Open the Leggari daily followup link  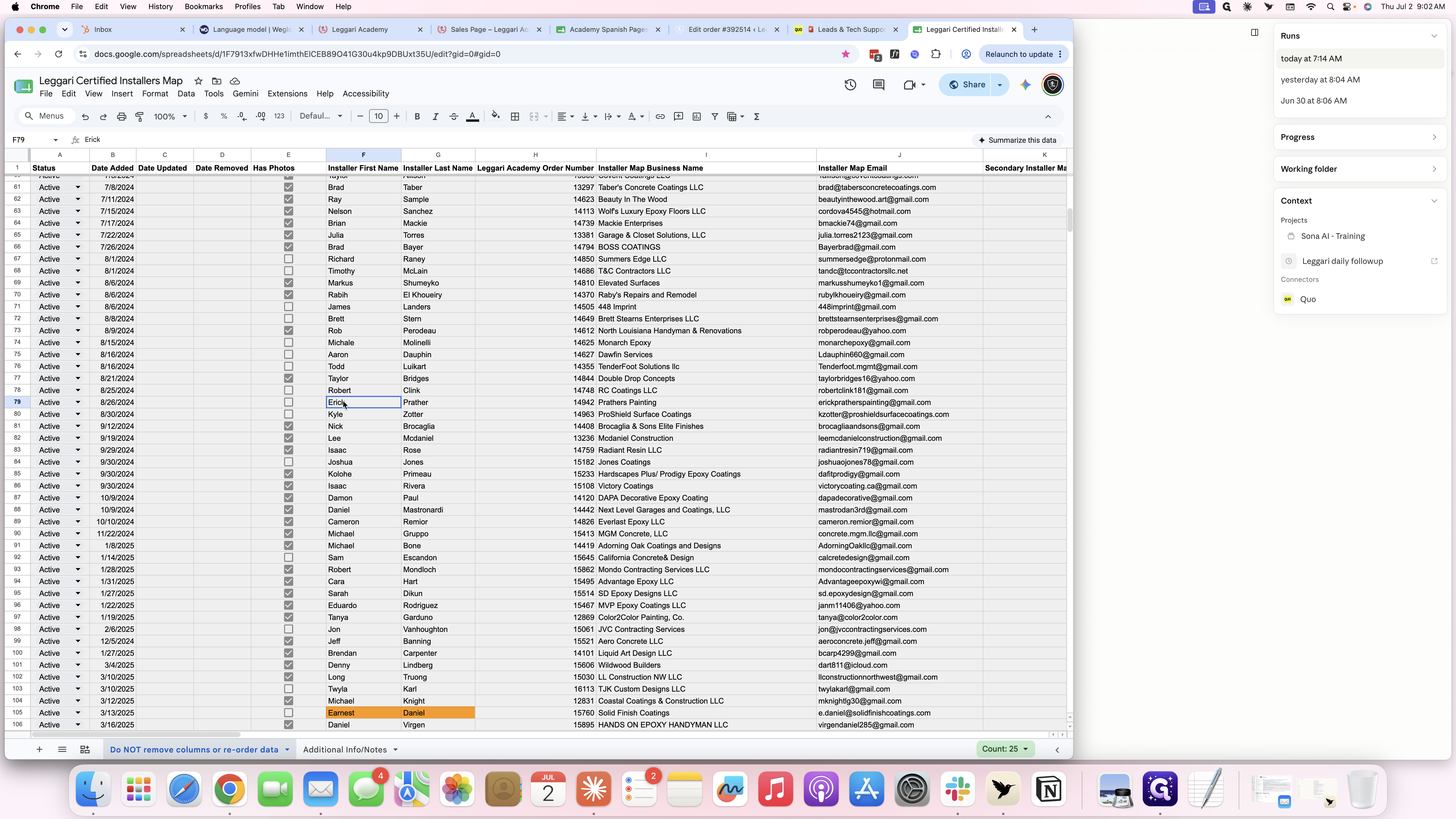click(x=1342, y=261)
